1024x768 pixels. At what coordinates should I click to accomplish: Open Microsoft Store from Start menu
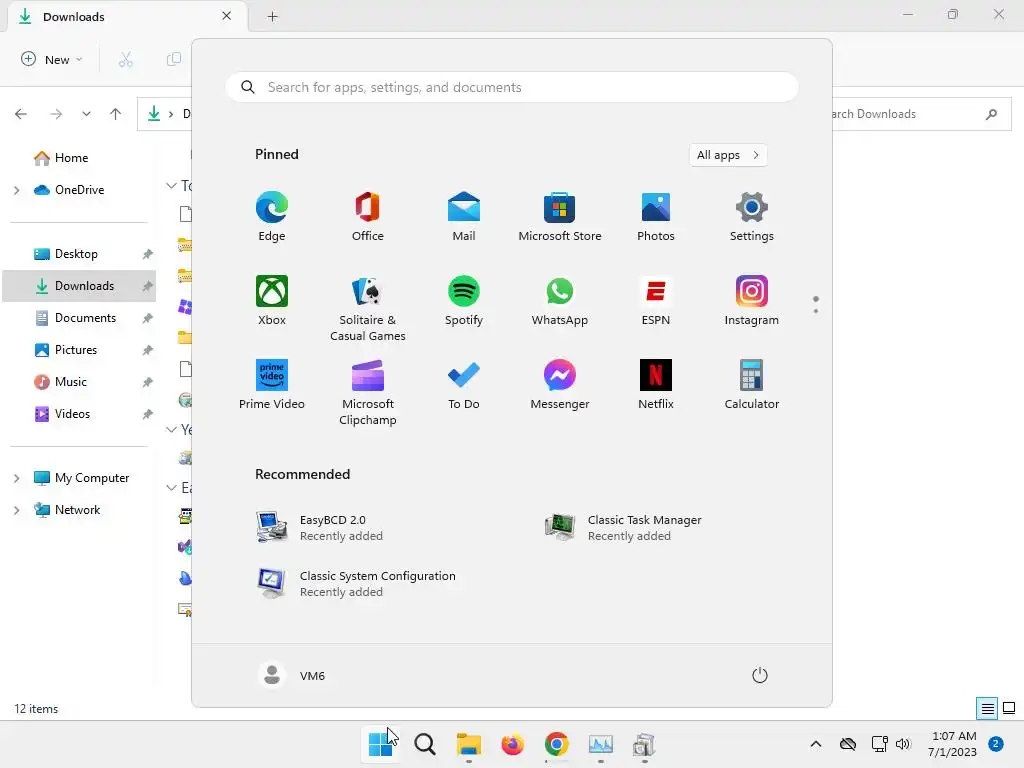coord(560,216)
